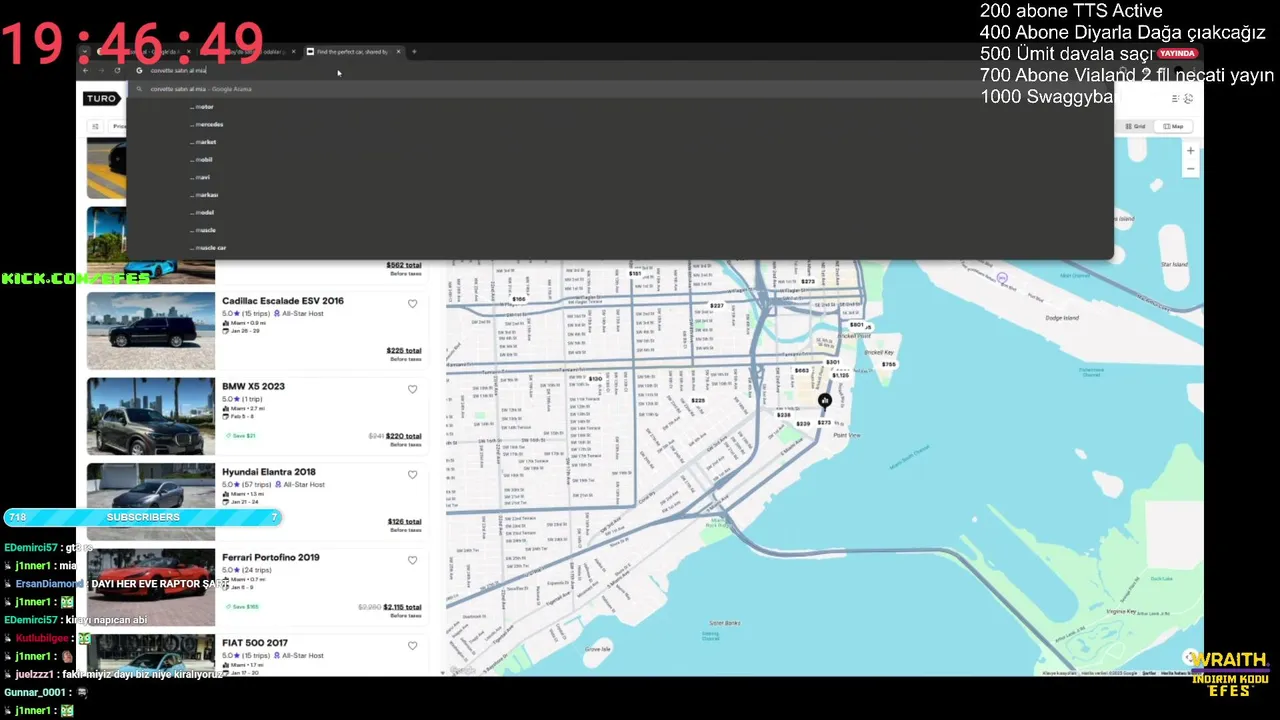Image resolution: width=1280 pixels, height=720 pixels.
Task: Select the $166 map price marker
Action: [x=518, y=299]
